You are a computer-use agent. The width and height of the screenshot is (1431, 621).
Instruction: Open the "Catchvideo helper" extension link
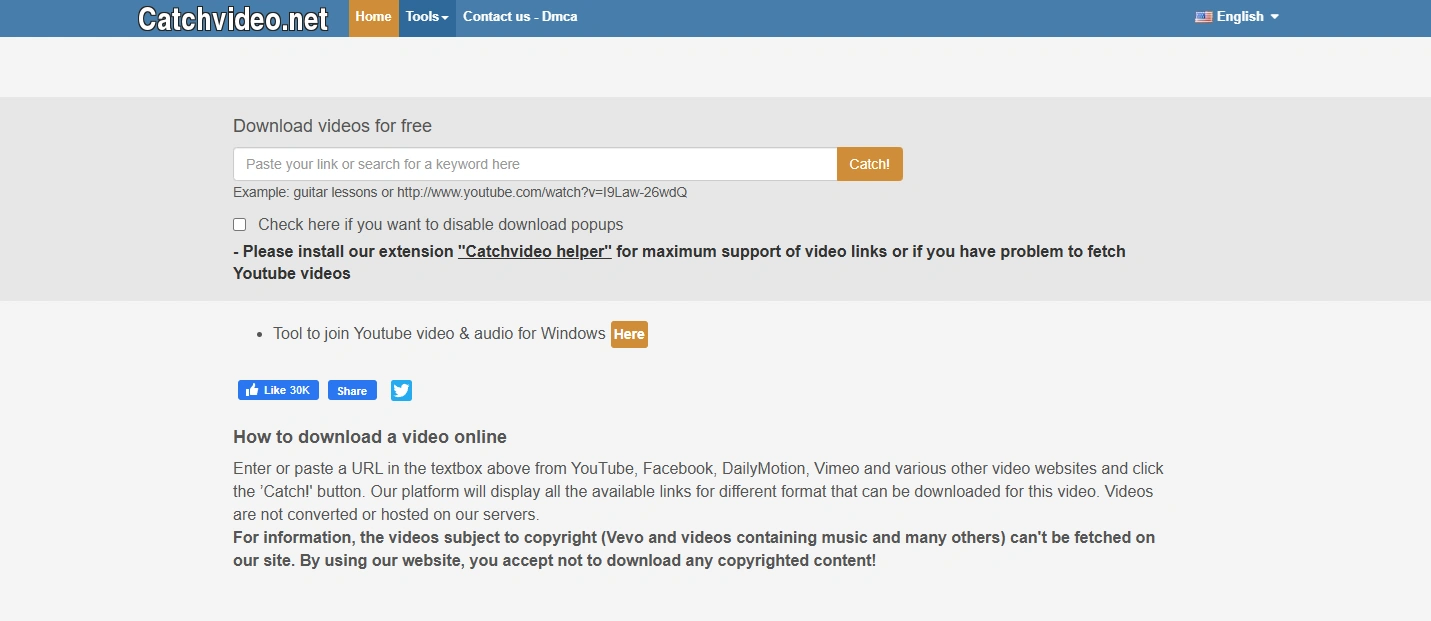pos(535,251)
